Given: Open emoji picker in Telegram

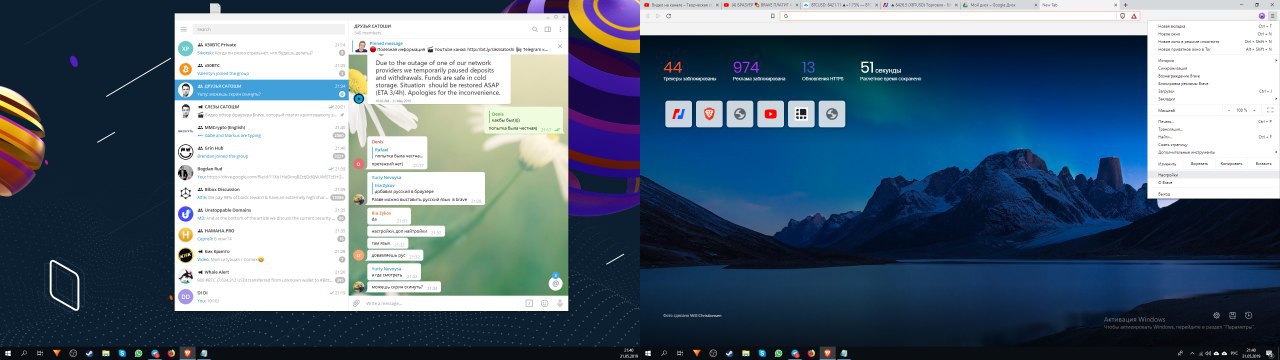Looking at the screenshot, I should pyautogui.click(x=545, y=303).
